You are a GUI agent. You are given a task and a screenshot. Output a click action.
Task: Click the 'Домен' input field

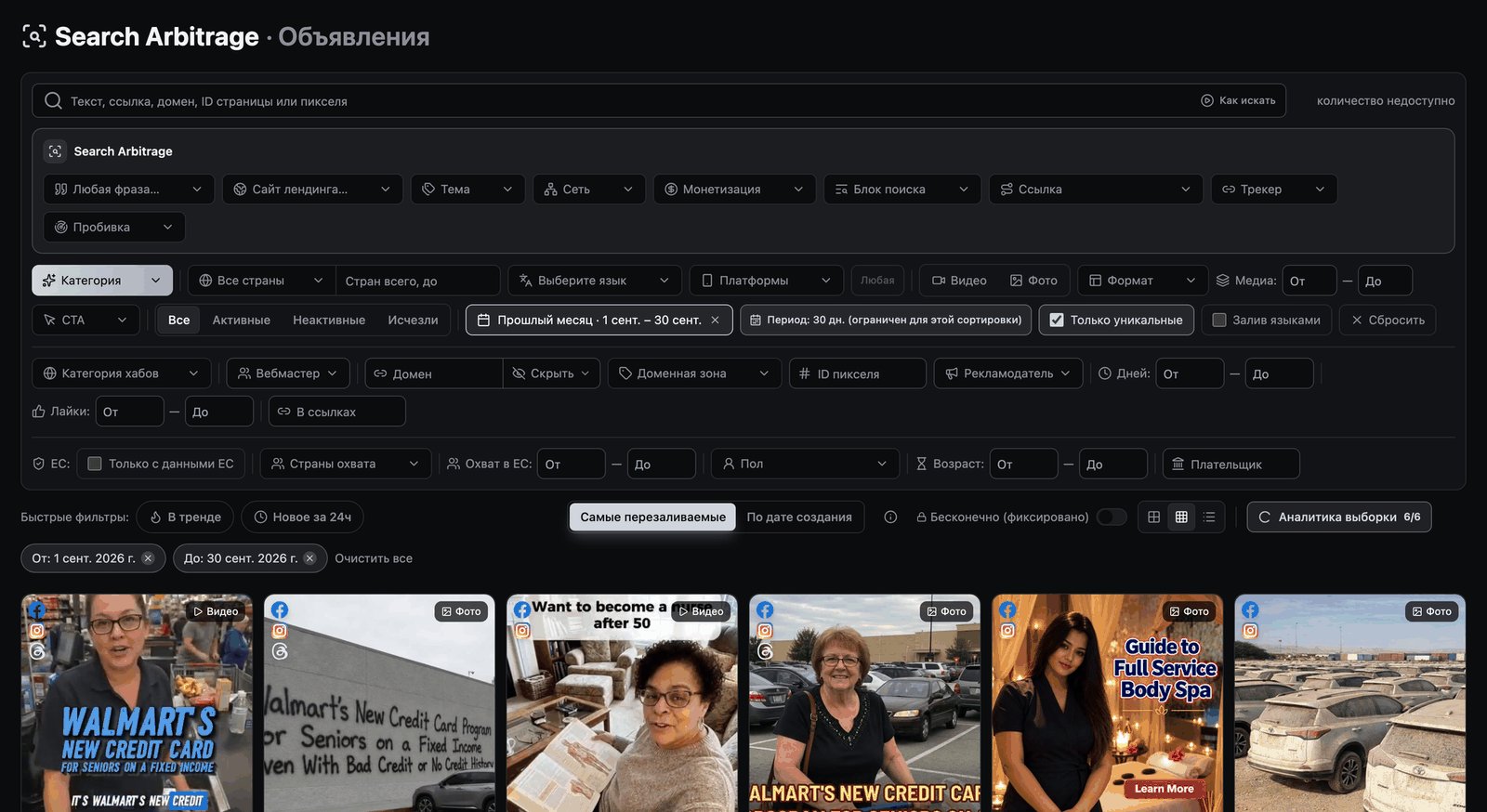434,373
